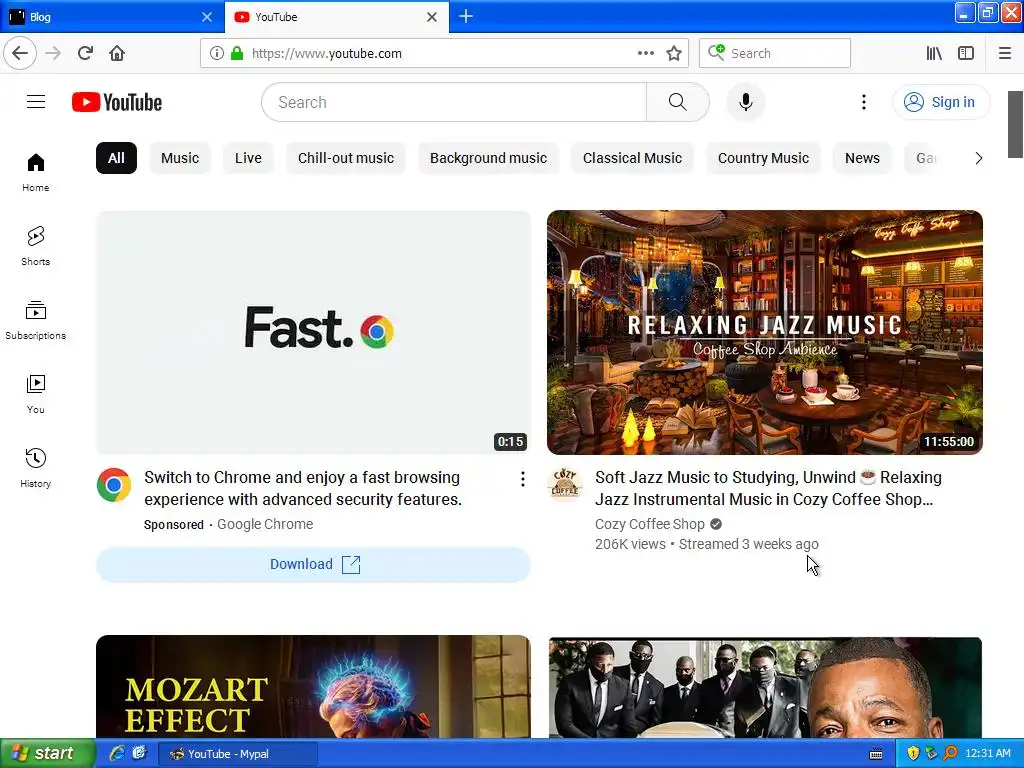1024x768 pixels.
Task: Click the magnifier tray icon
Action: 950,754
